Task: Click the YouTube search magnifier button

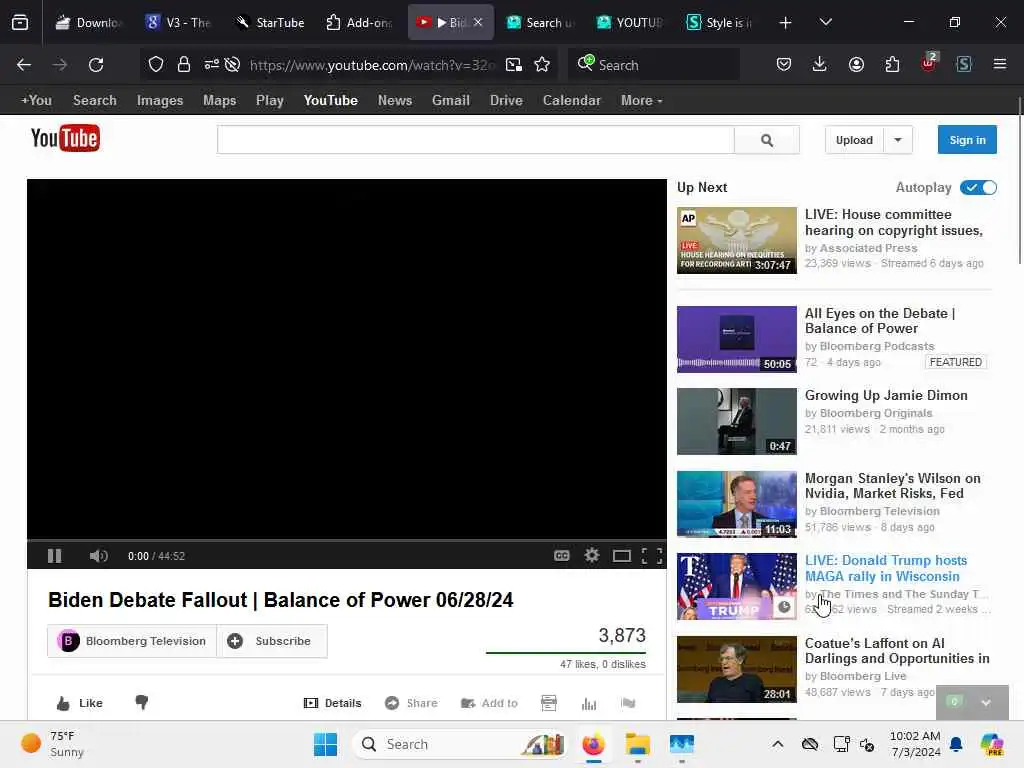Action: coord(767,140)
